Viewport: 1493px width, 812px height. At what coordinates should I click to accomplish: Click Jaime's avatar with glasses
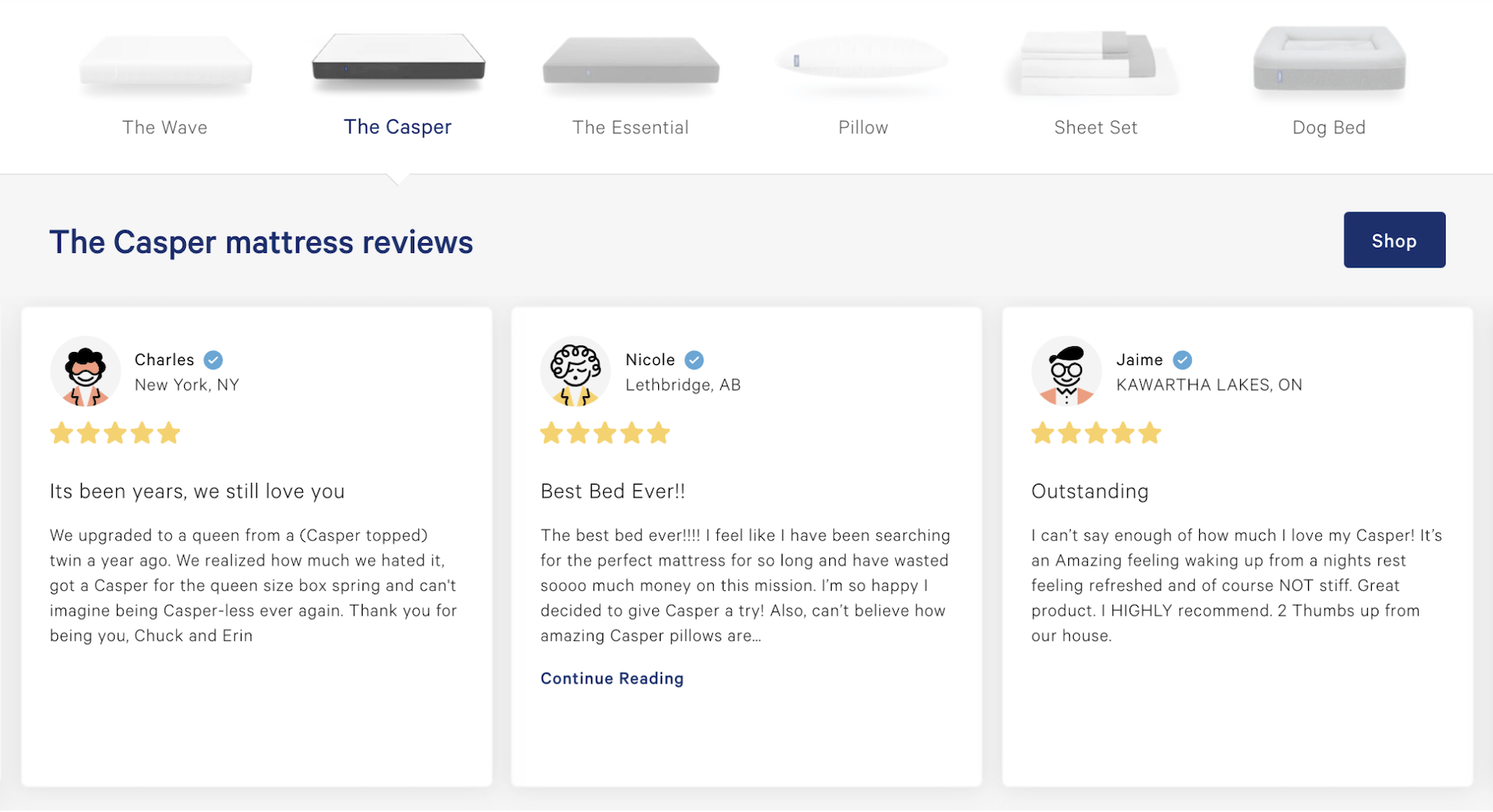pyautogui.click(x=1066, y=372)
